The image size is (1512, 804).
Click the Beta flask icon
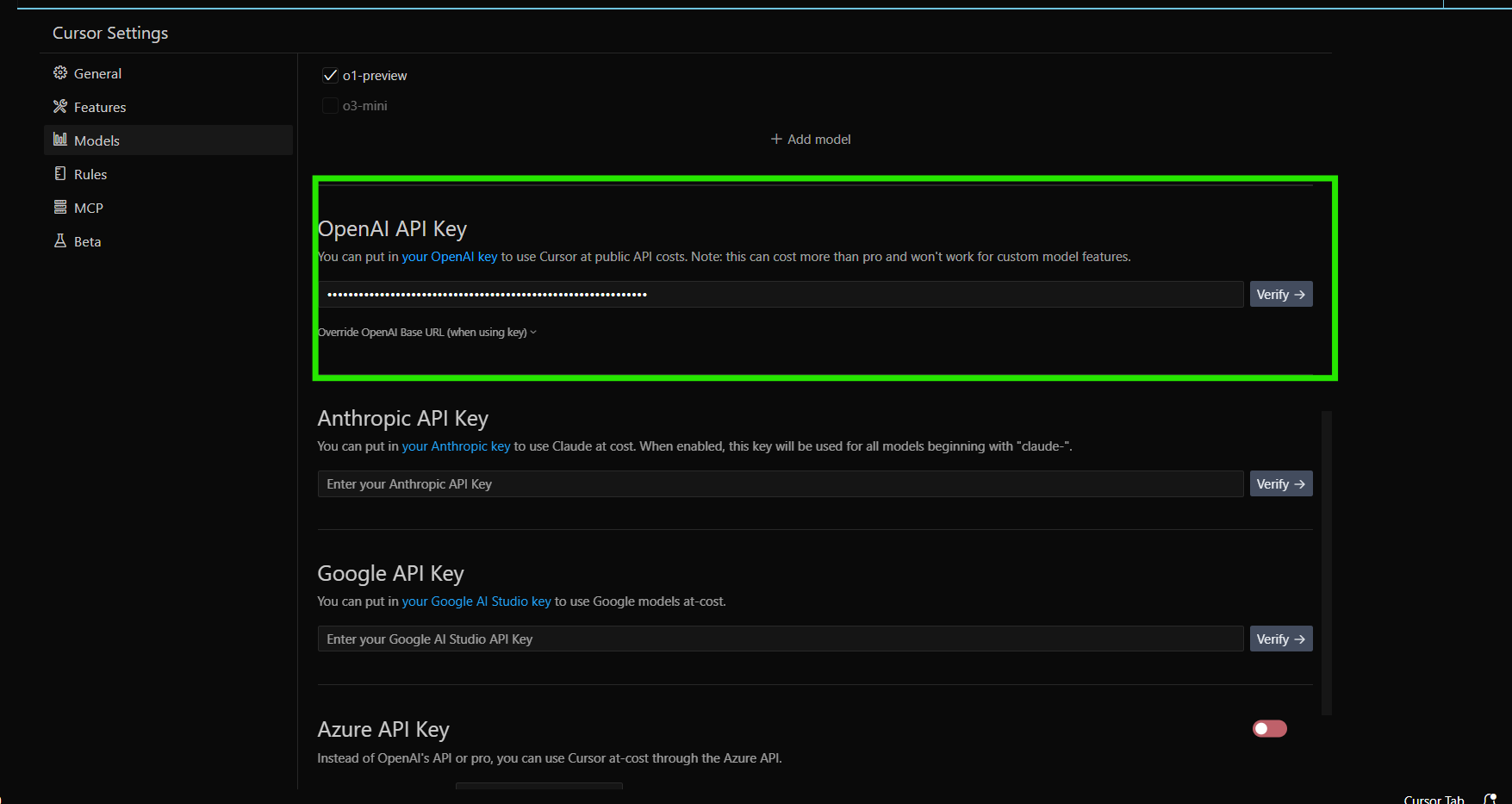click(60, 241)
